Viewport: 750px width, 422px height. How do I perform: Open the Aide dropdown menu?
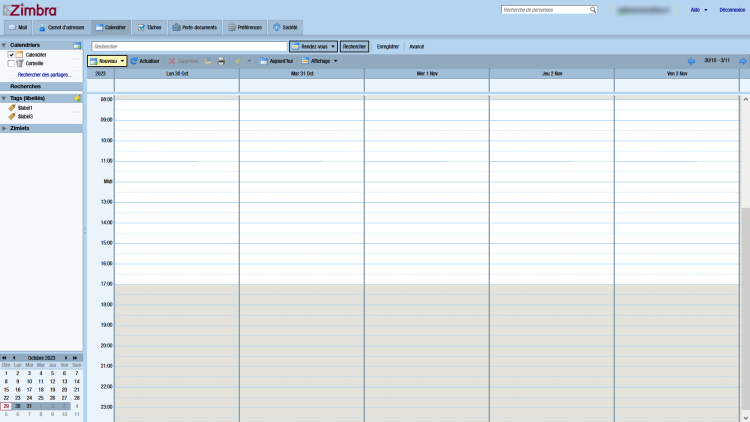pos(698,10)
